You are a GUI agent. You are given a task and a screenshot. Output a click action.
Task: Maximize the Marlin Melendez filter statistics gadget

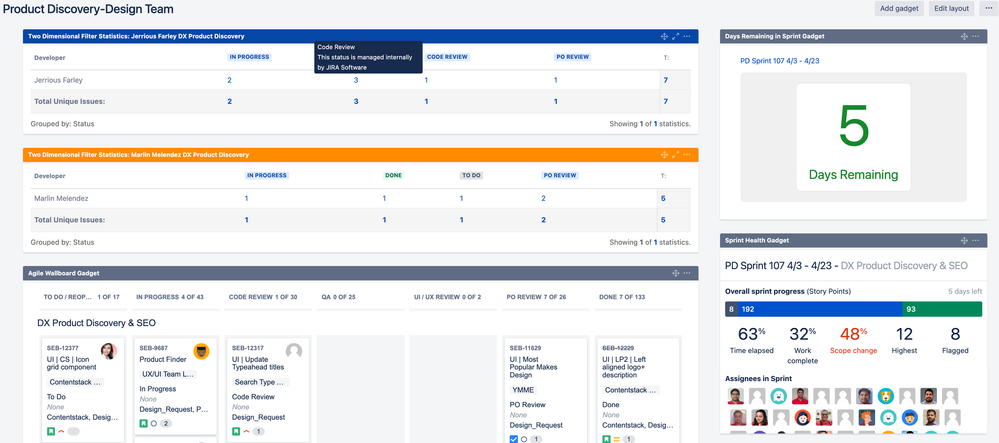pos(676,155)
